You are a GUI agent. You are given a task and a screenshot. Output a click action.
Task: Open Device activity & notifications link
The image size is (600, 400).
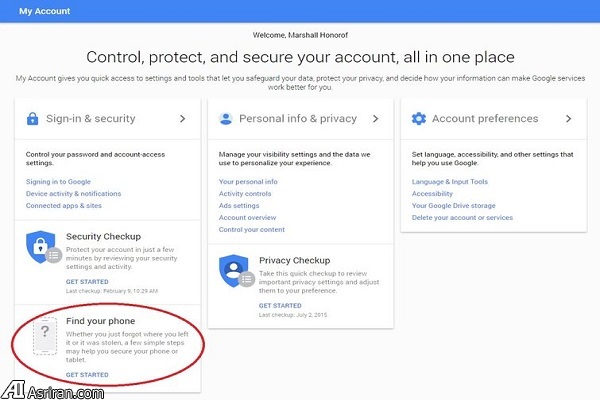(73, 193)
